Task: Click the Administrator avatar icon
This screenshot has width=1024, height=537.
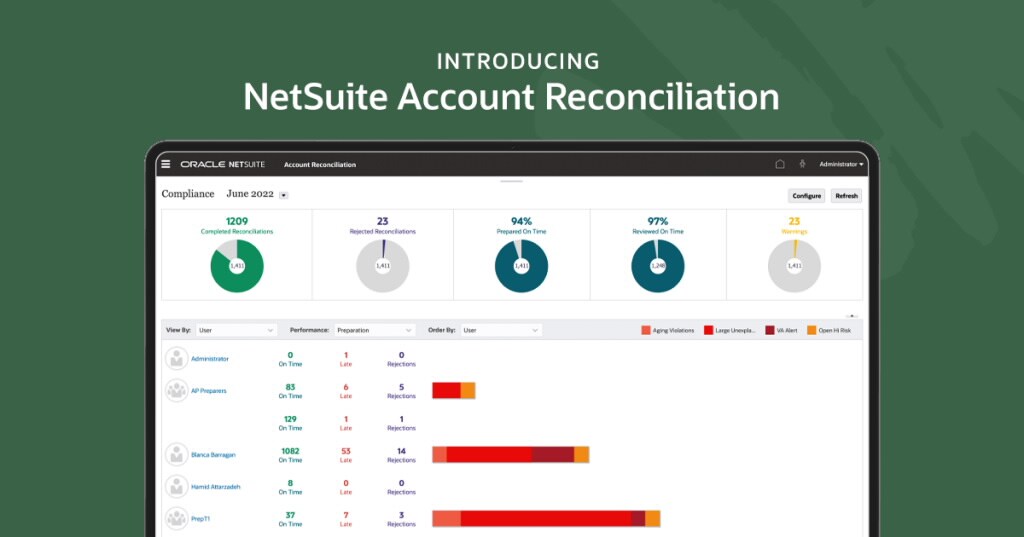Action: pos(176,359)
